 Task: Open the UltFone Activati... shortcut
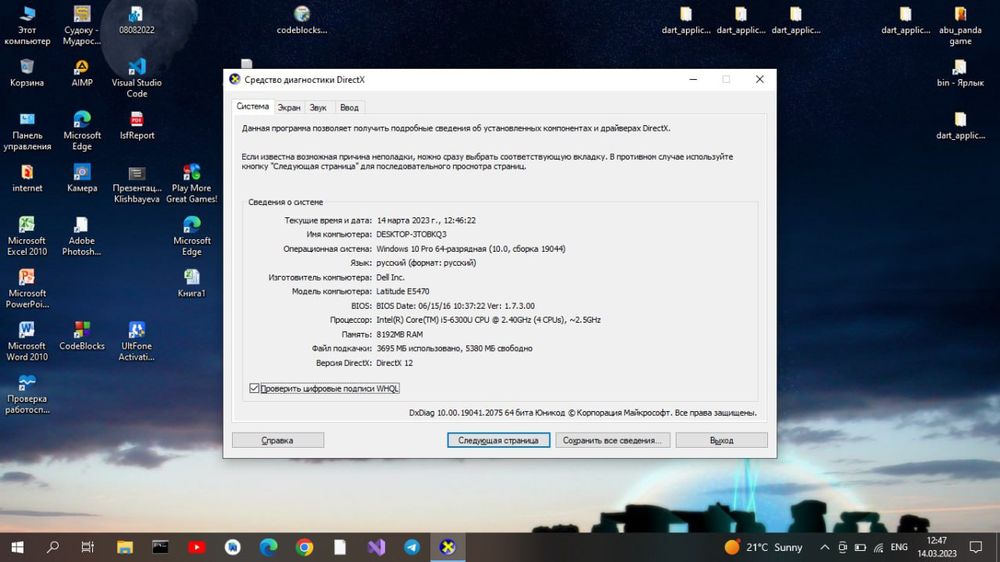click(136, 341)
